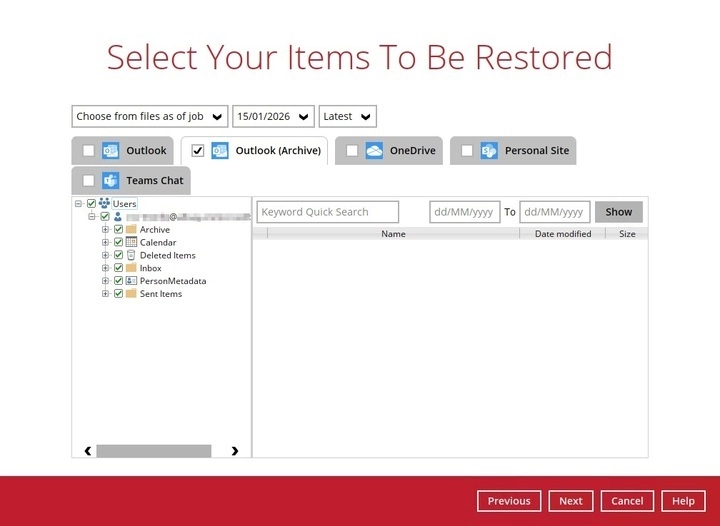Click the Outlook (Archive) tab icon
This screenshot has height=526, width=720.
pos(220,151)
